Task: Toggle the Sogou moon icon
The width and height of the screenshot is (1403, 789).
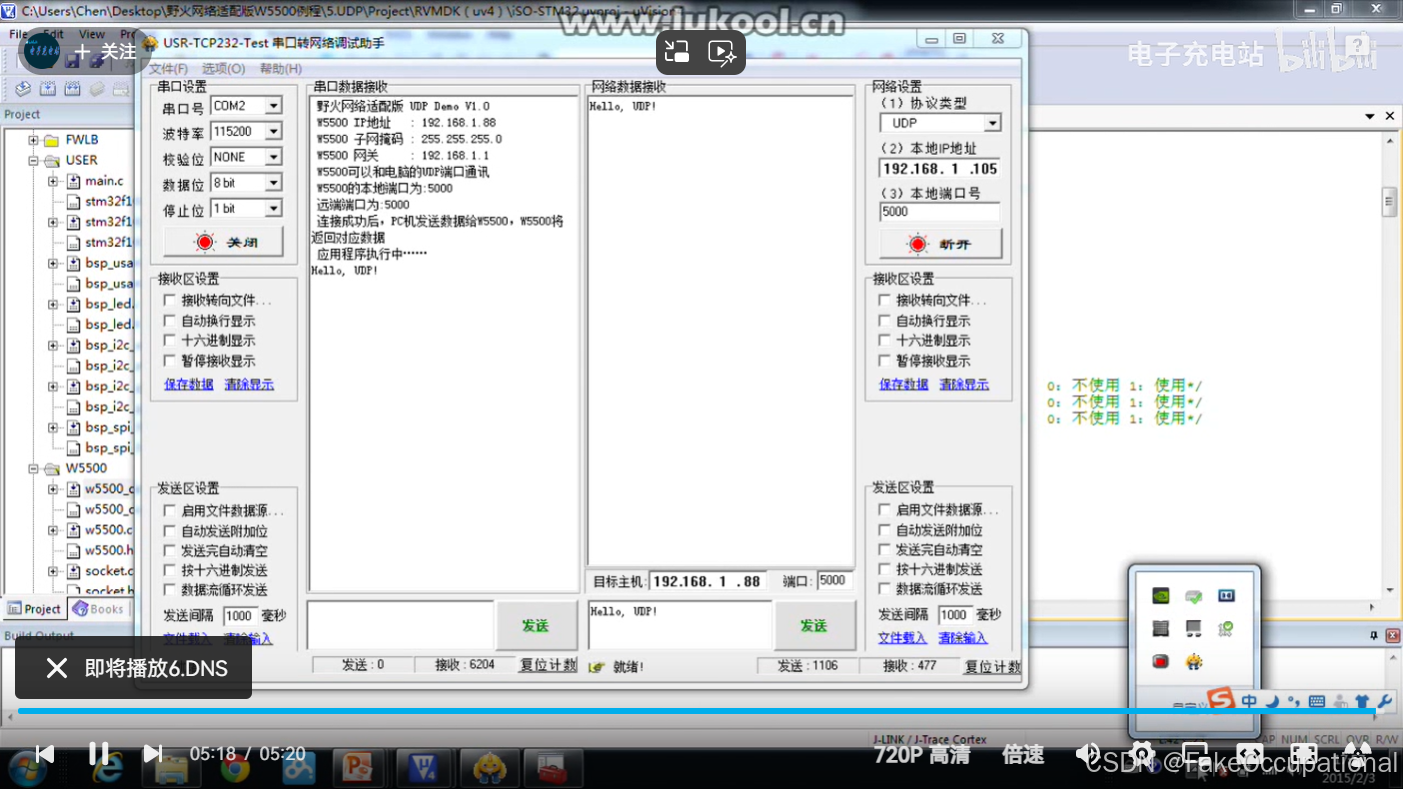Action: pyautogui.click(x=1272, y=702)
